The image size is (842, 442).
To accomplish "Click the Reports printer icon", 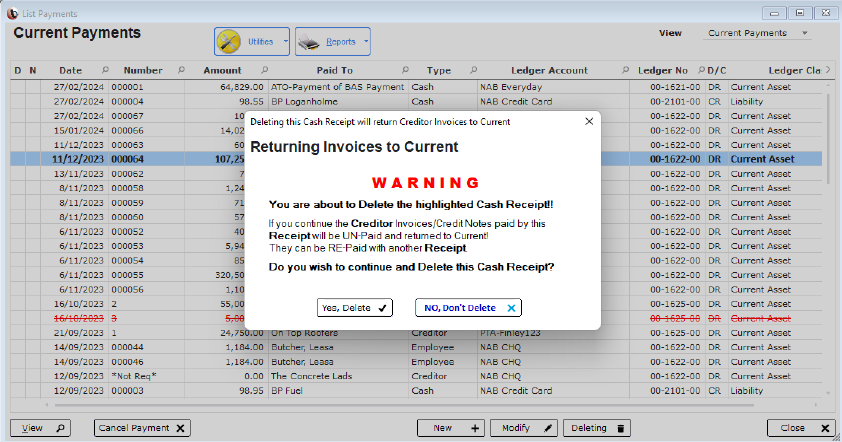I will pyautogui.click(x=309, y=42).
